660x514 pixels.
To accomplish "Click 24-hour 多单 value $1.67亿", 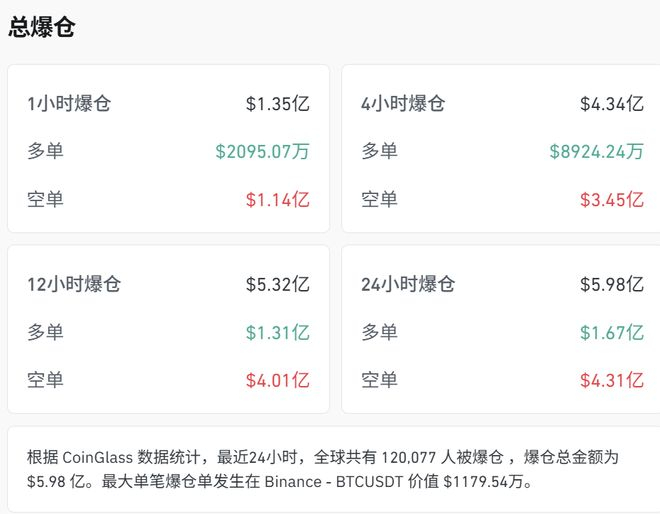I will click(612, 332).
